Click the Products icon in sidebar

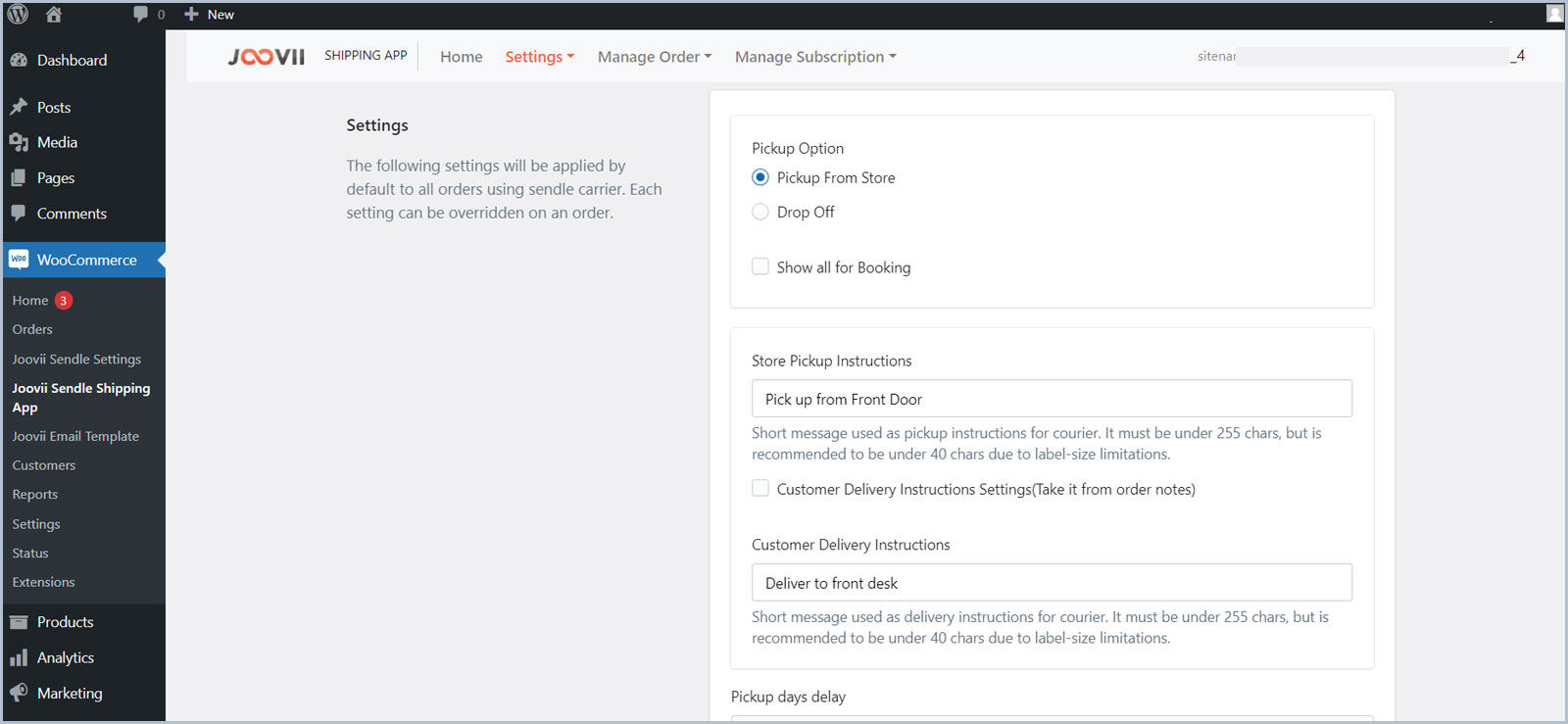tap(19, 622)
